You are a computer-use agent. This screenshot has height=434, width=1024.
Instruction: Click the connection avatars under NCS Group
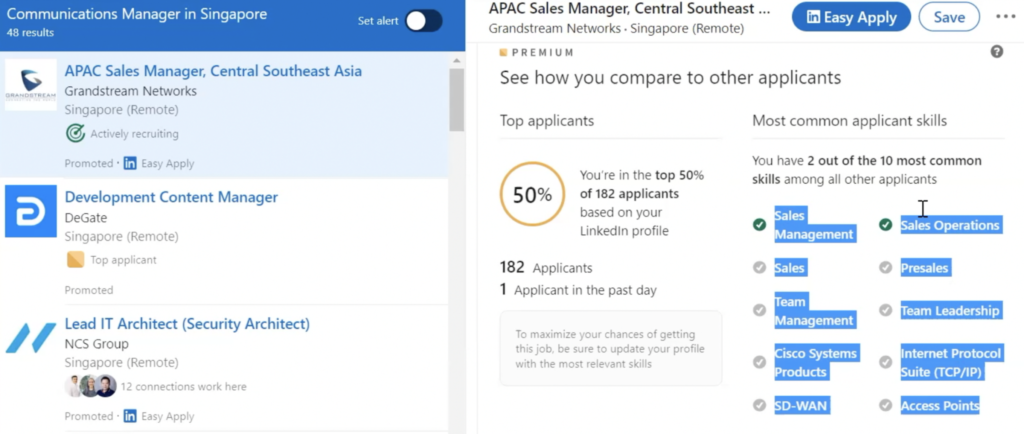coord(91,386)
